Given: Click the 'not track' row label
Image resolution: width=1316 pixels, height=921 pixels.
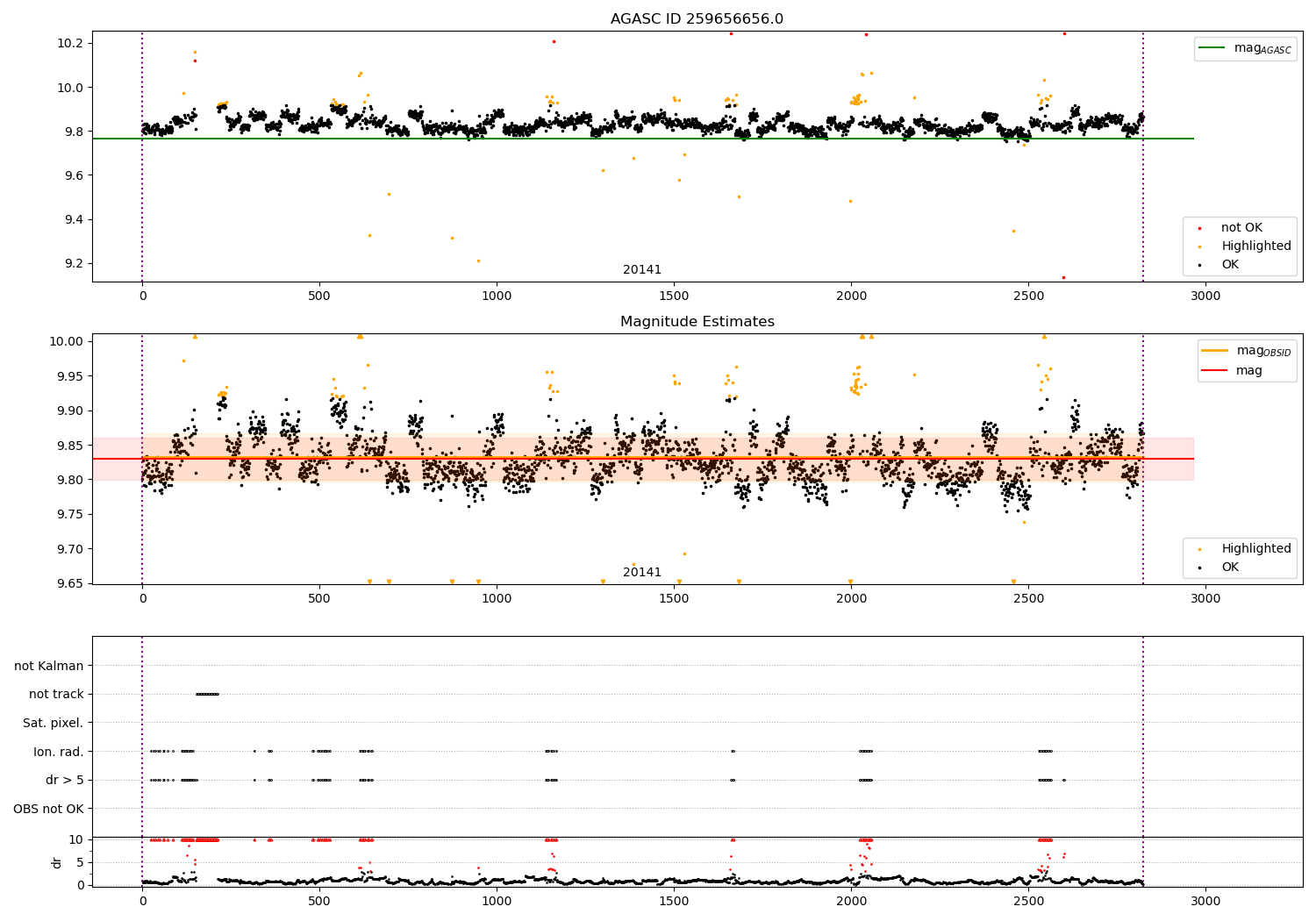Looking at the screenshot, I should [x=56, y=694].
